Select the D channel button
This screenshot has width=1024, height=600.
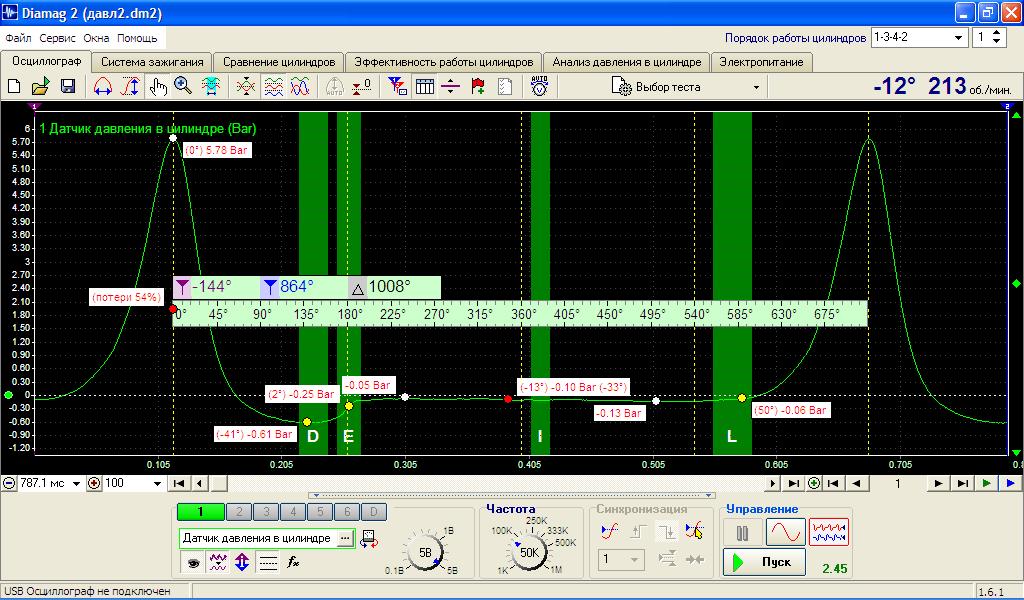[x=374, y=512]
